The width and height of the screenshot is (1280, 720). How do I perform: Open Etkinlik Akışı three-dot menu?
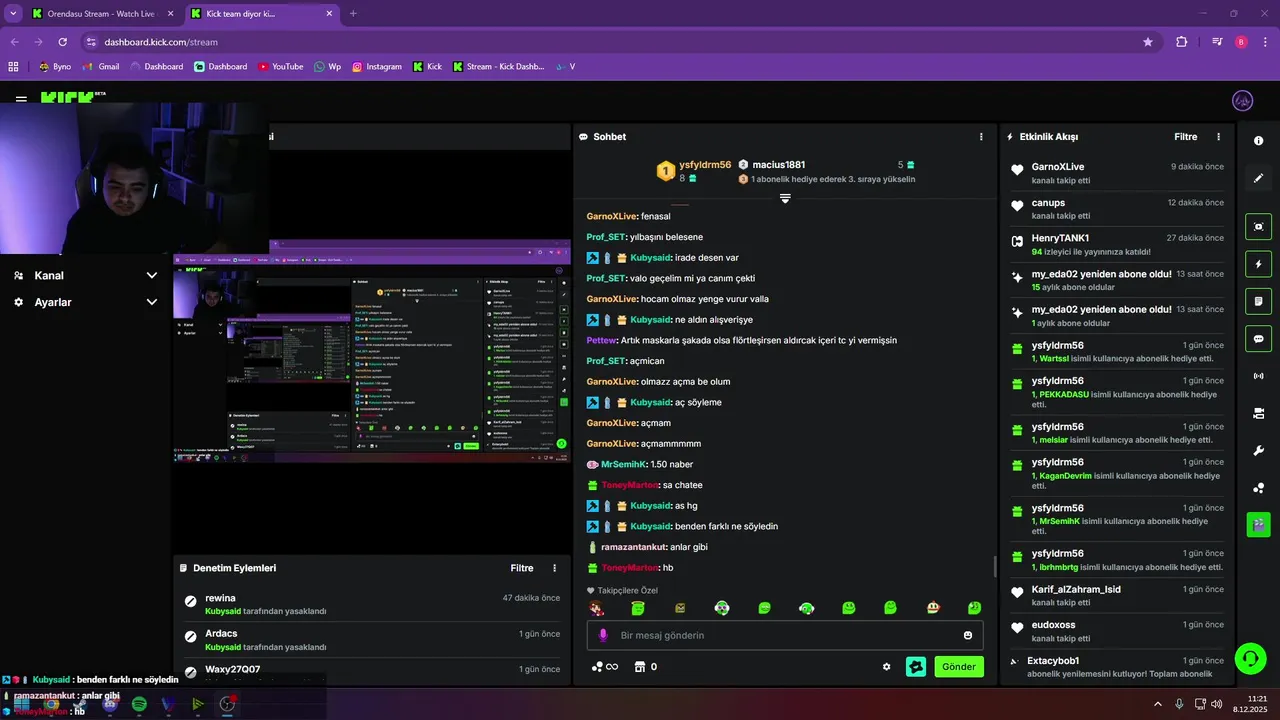pos(1218,137)
